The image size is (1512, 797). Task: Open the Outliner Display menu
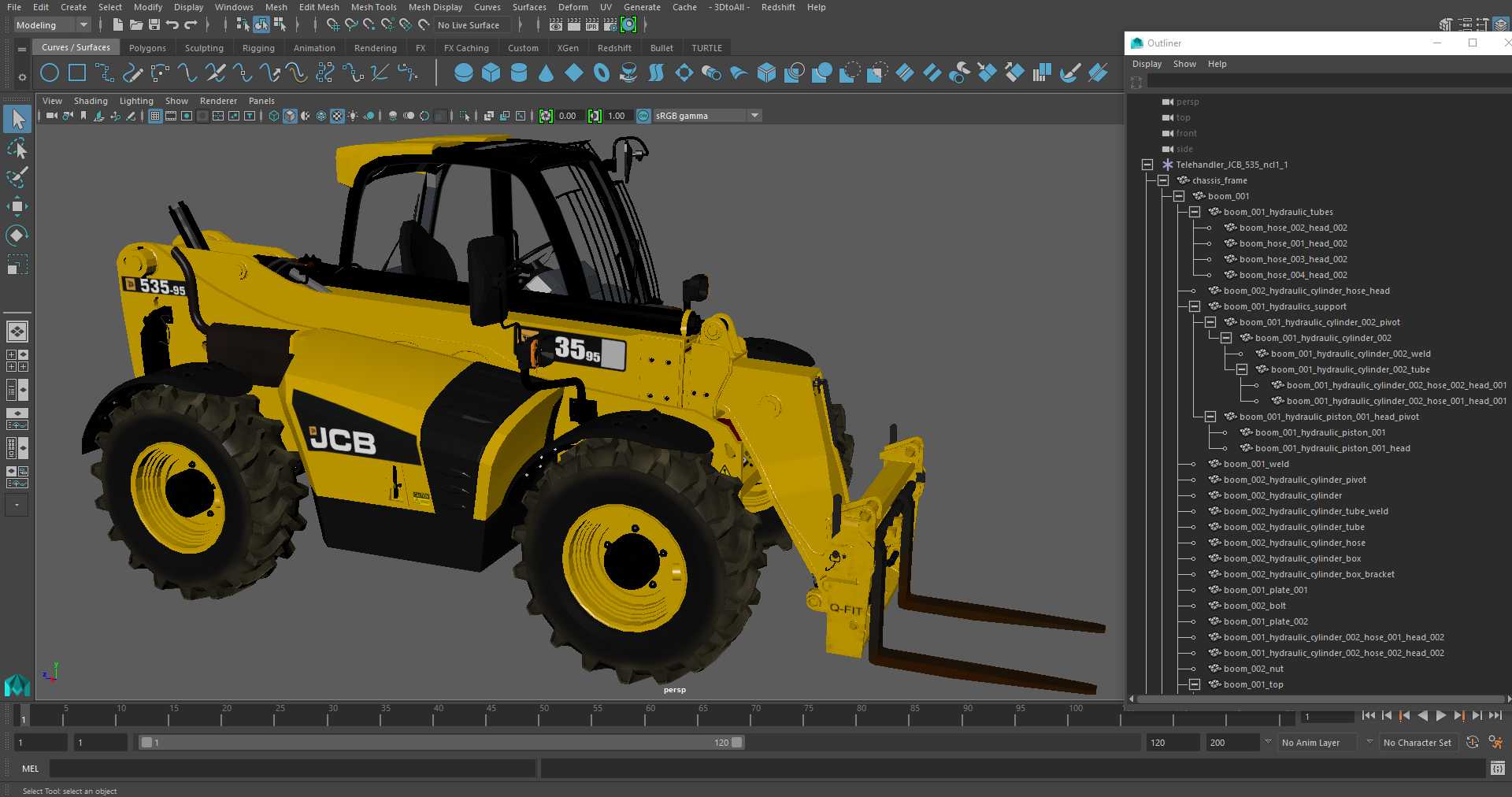pos(1147,64)
